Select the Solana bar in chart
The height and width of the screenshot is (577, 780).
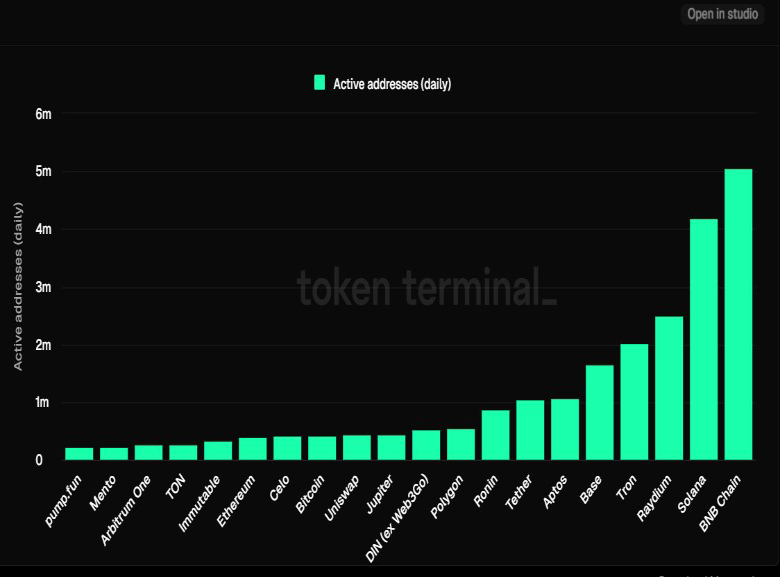tap(704, 339)
